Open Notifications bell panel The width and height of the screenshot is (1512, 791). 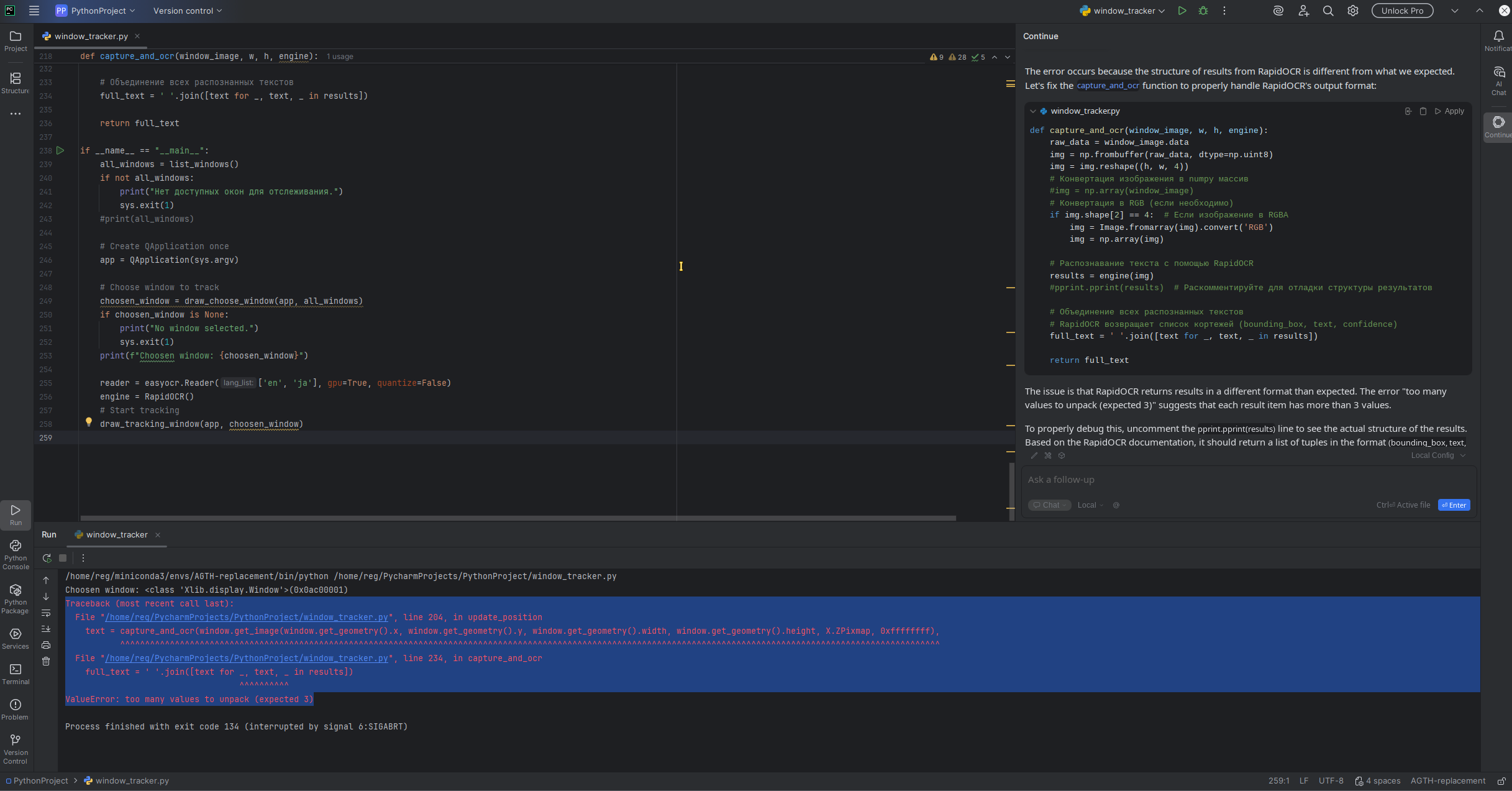(x=1498, y=41)
